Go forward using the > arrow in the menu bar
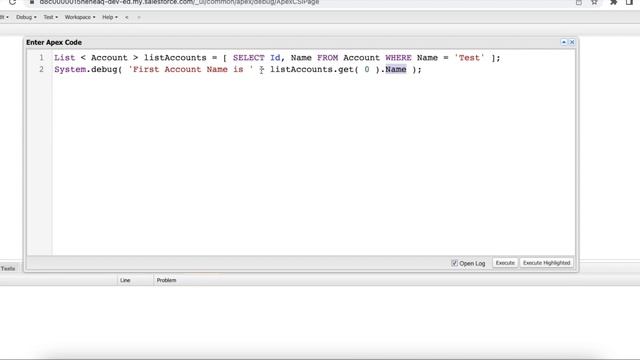Image resolution: width=640 pixels, height=360 pixels. click(139, 17)
